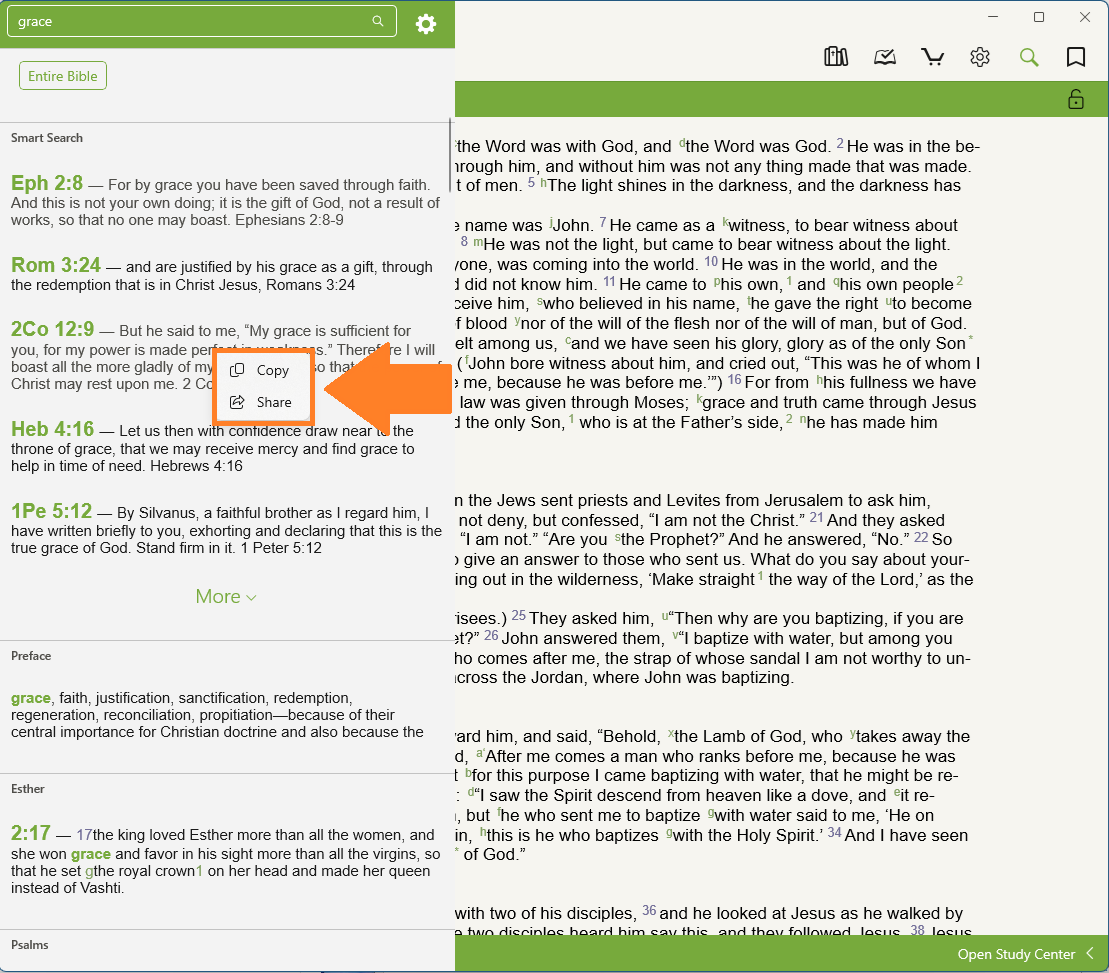Open the store shopping cart

(932, 57)
